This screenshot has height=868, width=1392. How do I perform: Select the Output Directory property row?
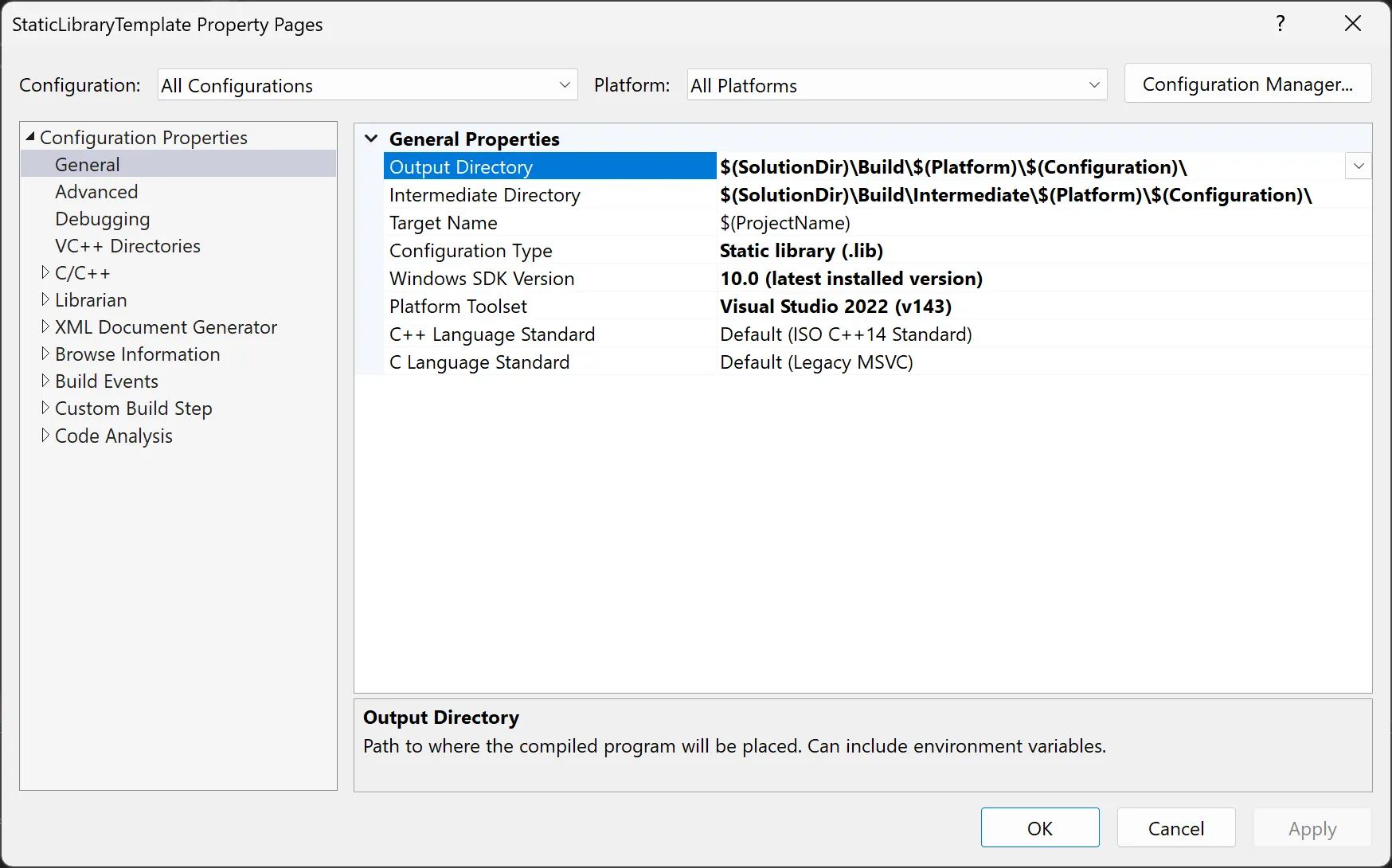pos(549,166)
